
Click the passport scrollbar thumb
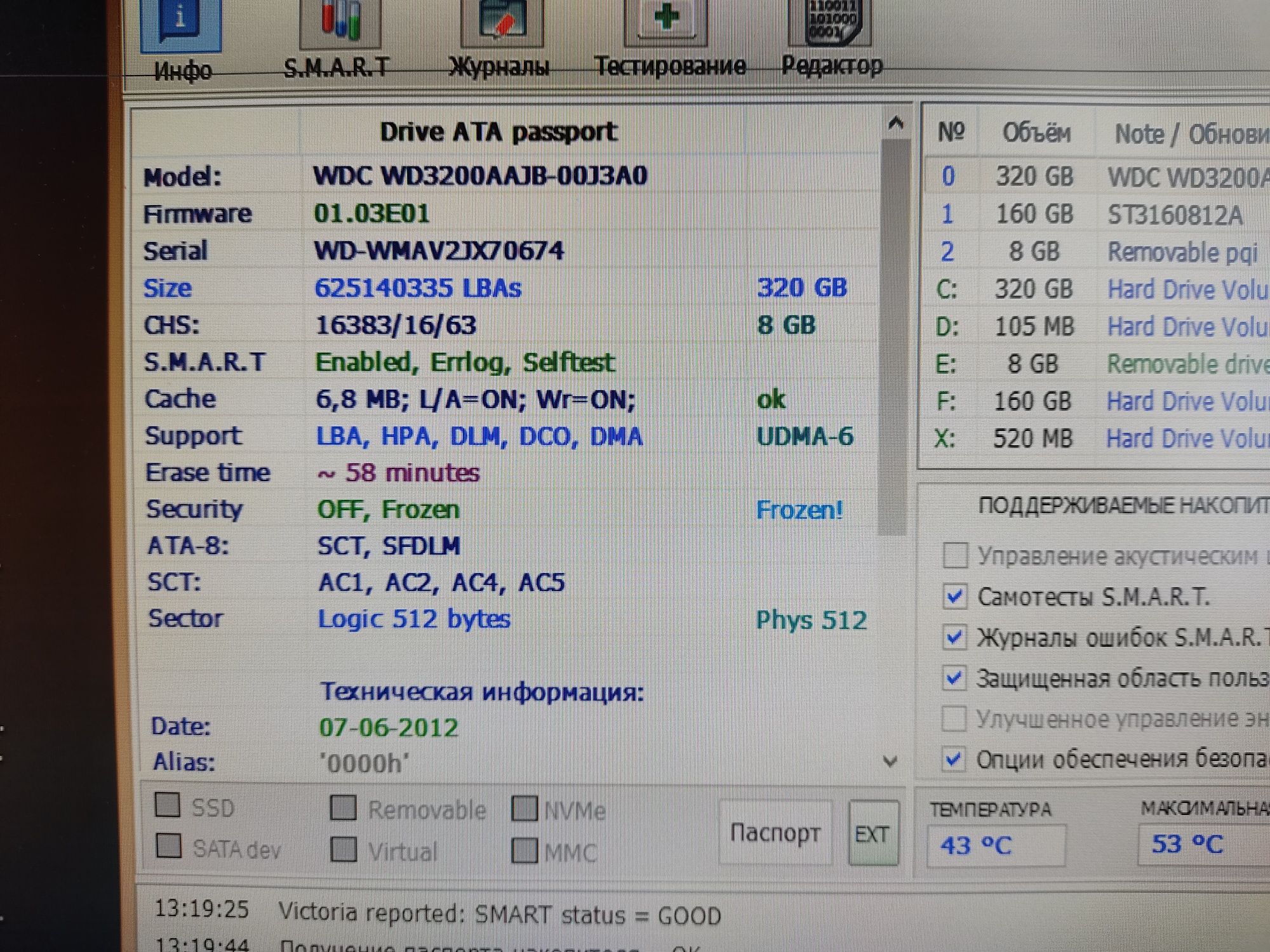[x=895, y=336]
